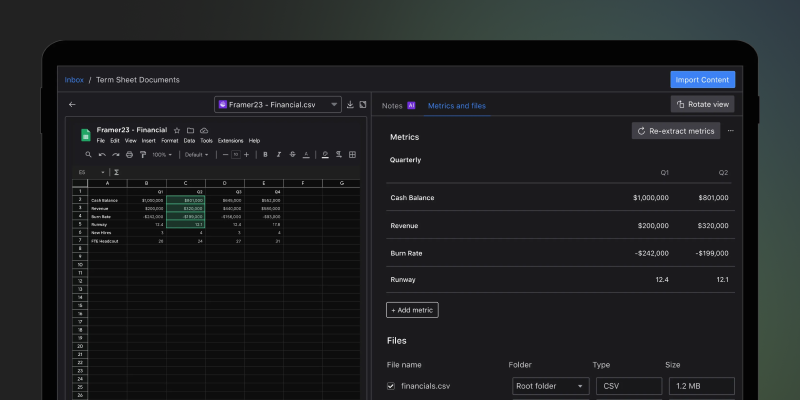The image size is (800, 400).
Task: Select the Metrics and files tab
Action: (457, 106)
